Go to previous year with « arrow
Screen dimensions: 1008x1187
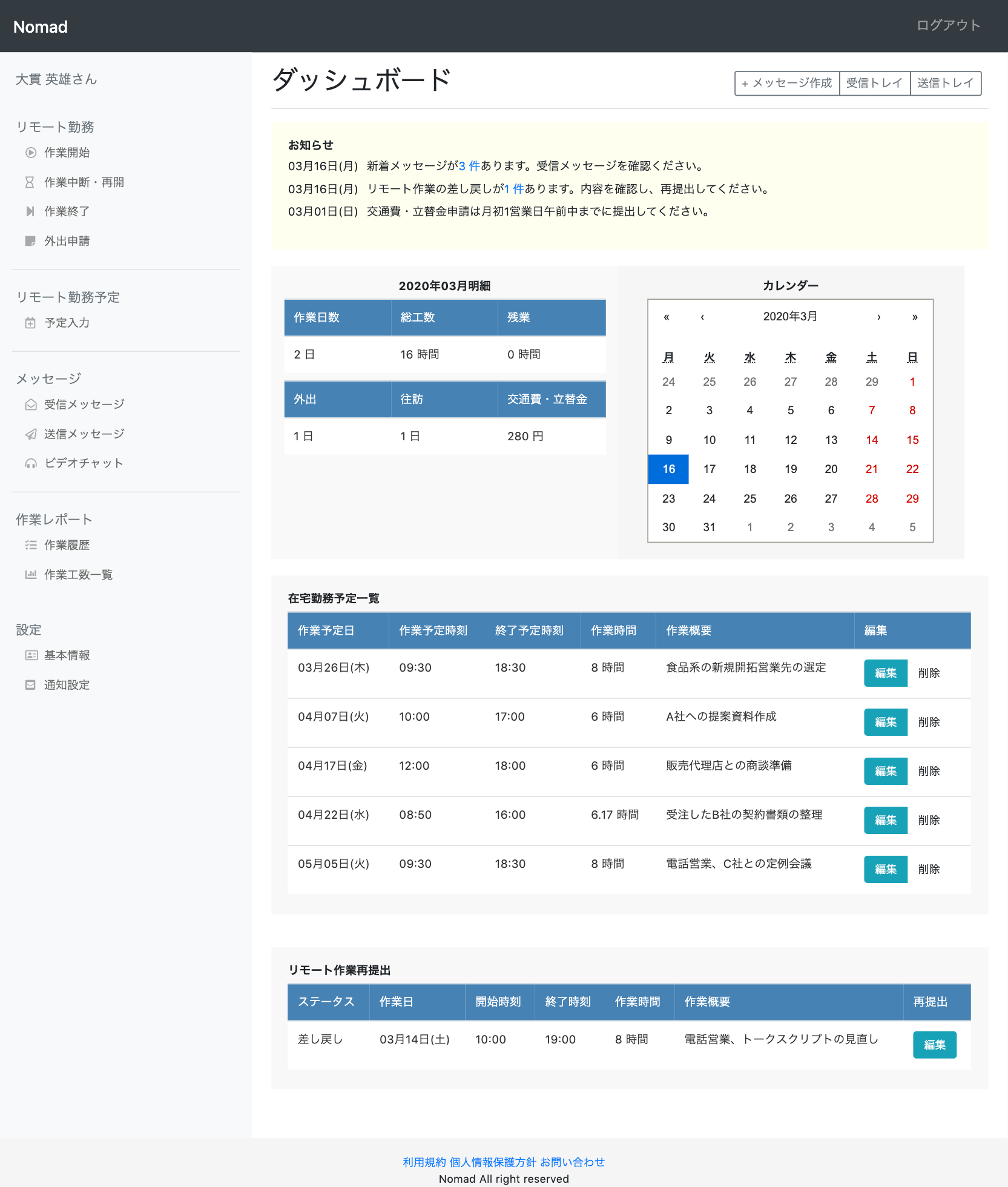pos(667,317)
